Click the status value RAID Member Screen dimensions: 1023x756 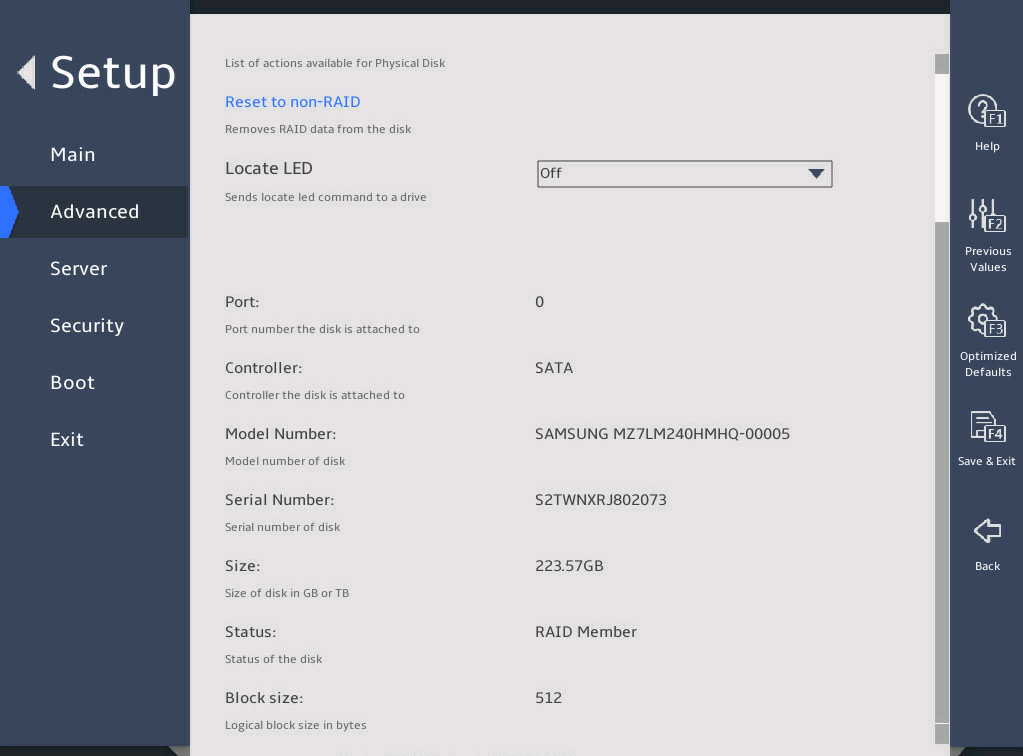click(586, 632)
